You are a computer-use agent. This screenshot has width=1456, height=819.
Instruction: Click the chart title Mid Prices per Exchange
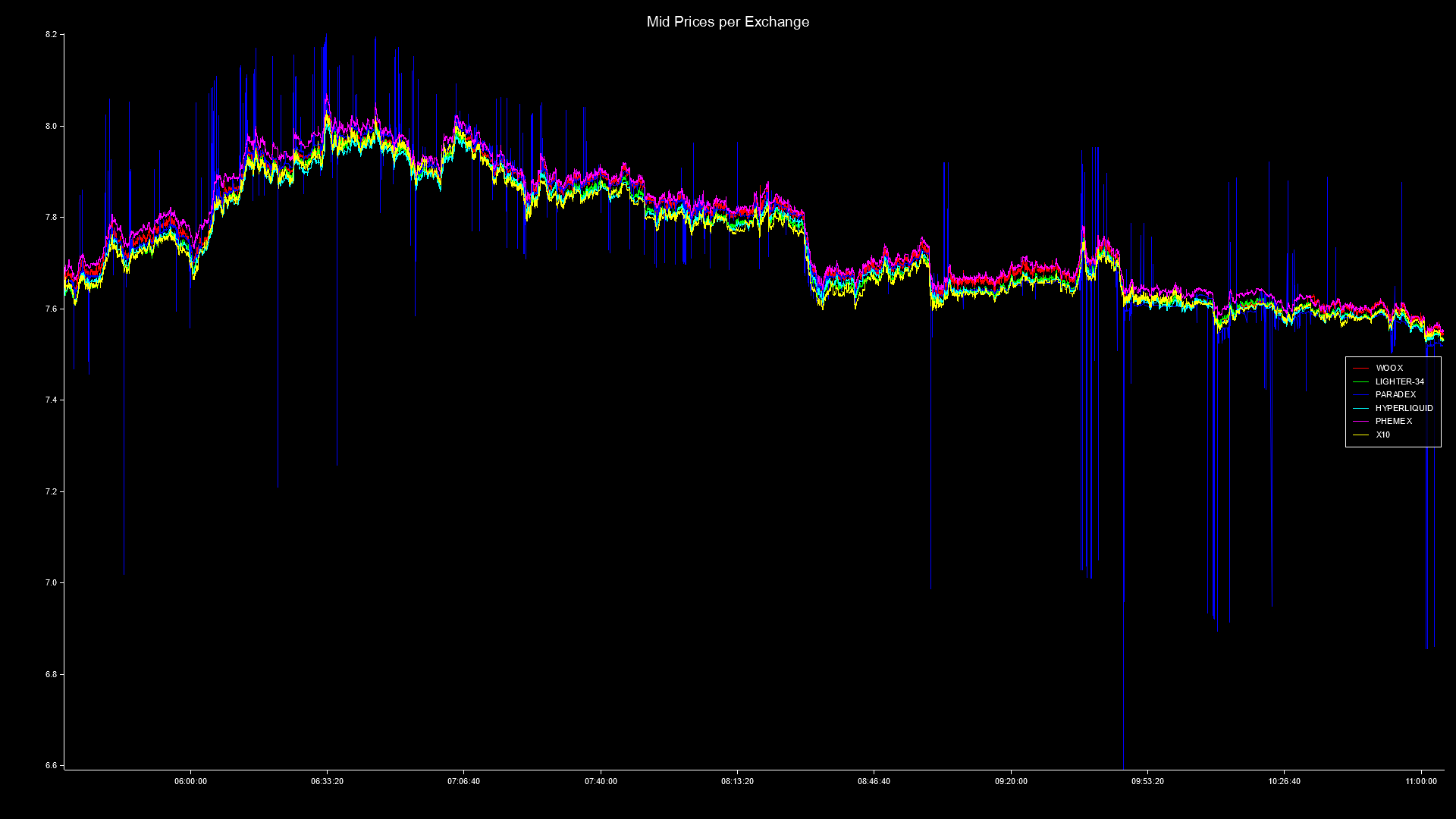click(726, 22)
